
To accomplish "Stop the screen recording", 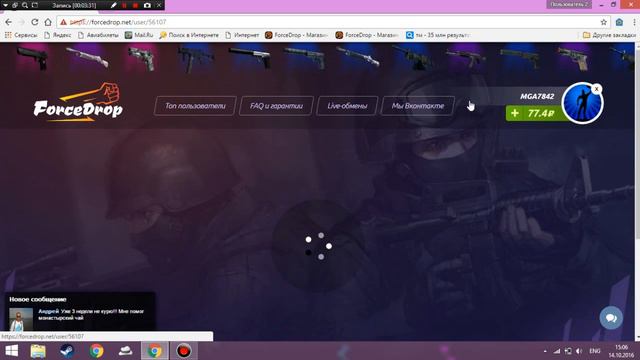I will pyautogui.click(x=136, y=5).
